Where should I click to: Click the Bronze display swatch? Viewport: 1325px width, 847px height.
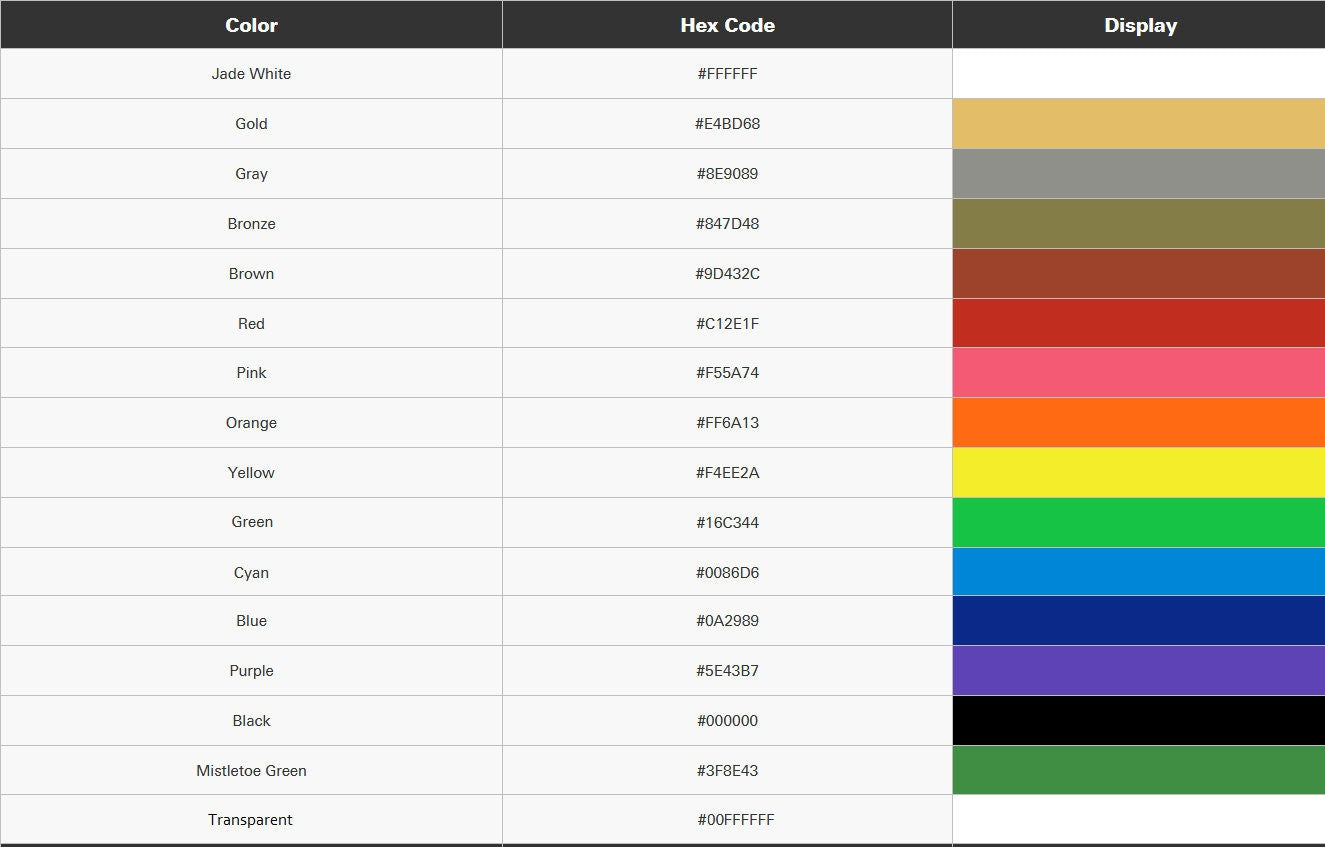tap(1138, 224)
